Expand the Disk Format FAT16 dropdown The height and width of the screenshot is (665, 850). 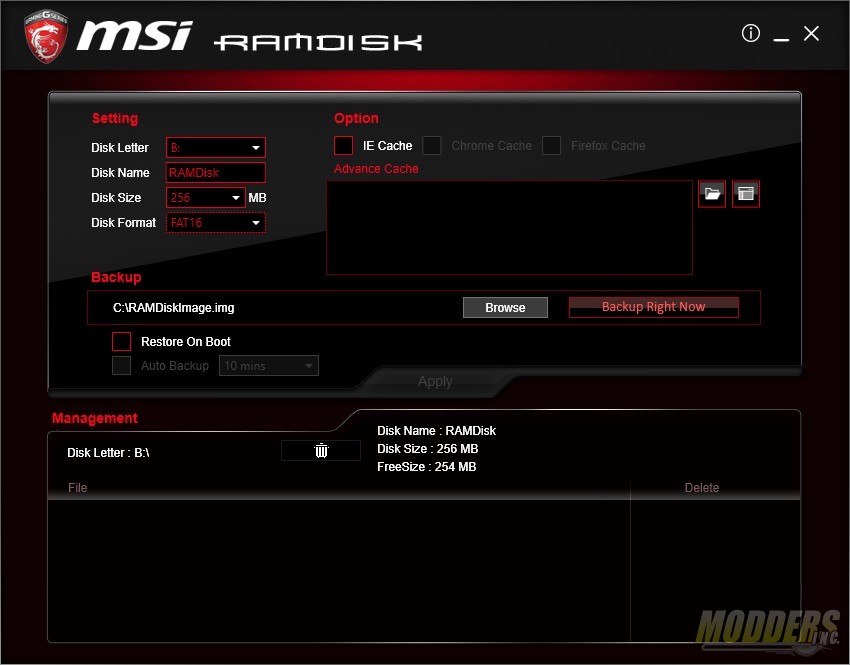click(216, 223)
